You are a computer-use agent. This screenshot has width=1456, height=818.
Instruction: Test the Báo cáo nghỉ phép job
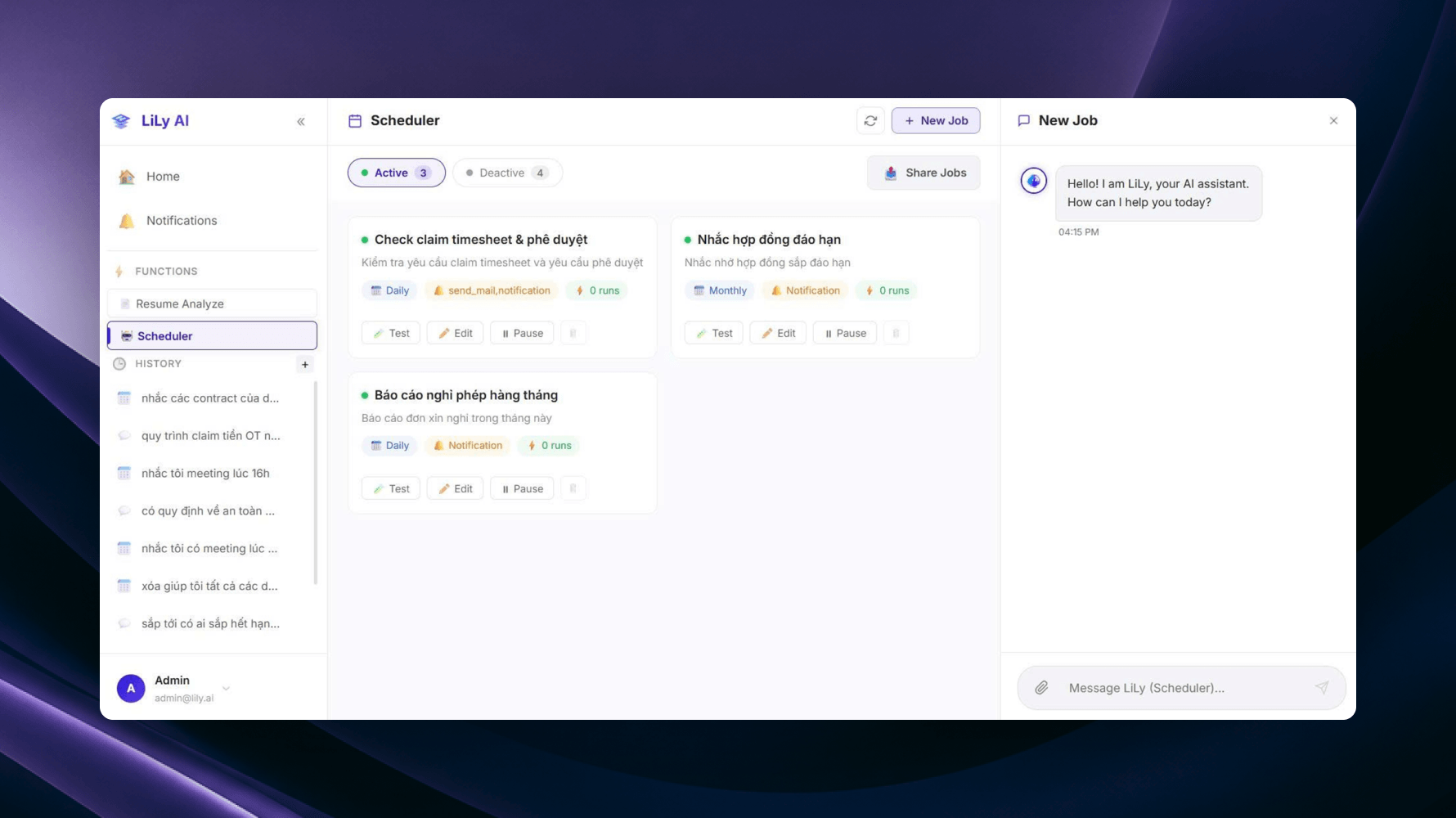[x=391, y=488]
